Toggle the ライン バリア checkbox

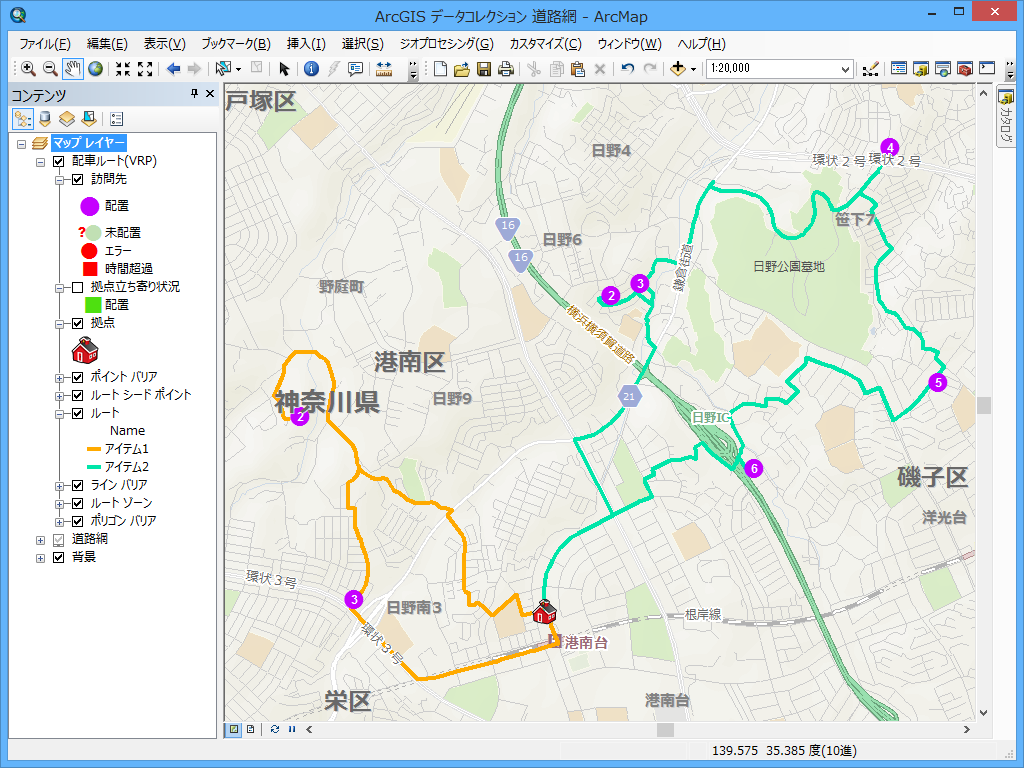(x=77, y=485)
